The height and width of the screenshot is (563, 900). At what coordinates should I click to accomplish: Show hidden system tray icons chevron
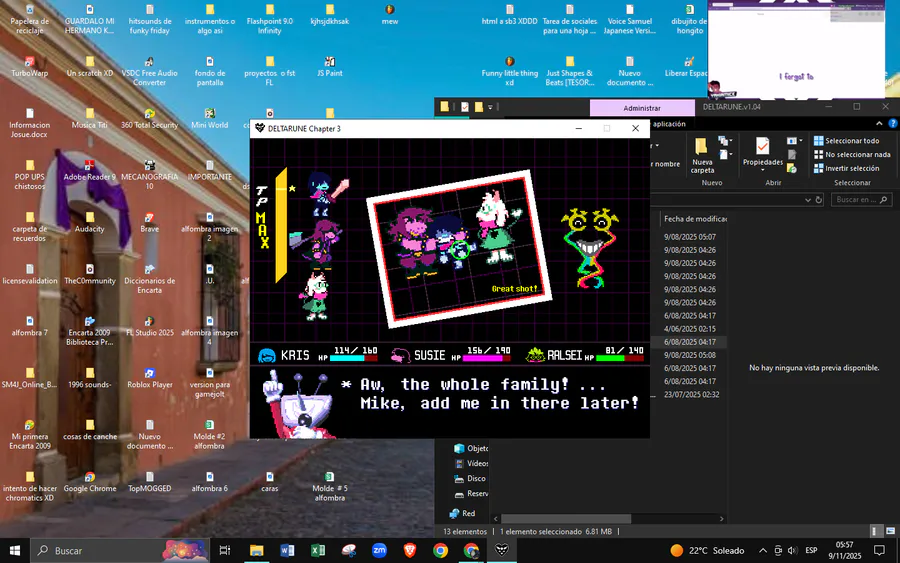tap(762, 550)
